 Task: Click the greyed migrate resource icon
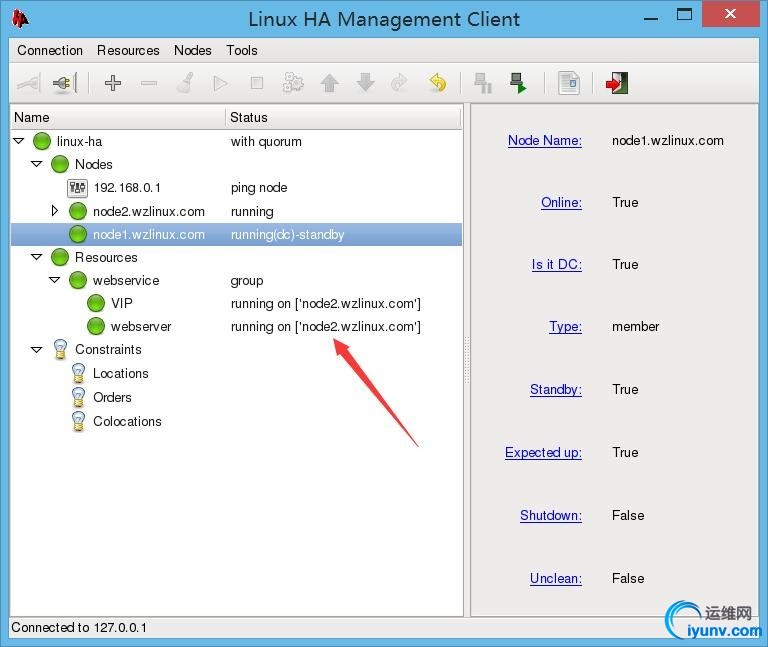coord(400,83)
